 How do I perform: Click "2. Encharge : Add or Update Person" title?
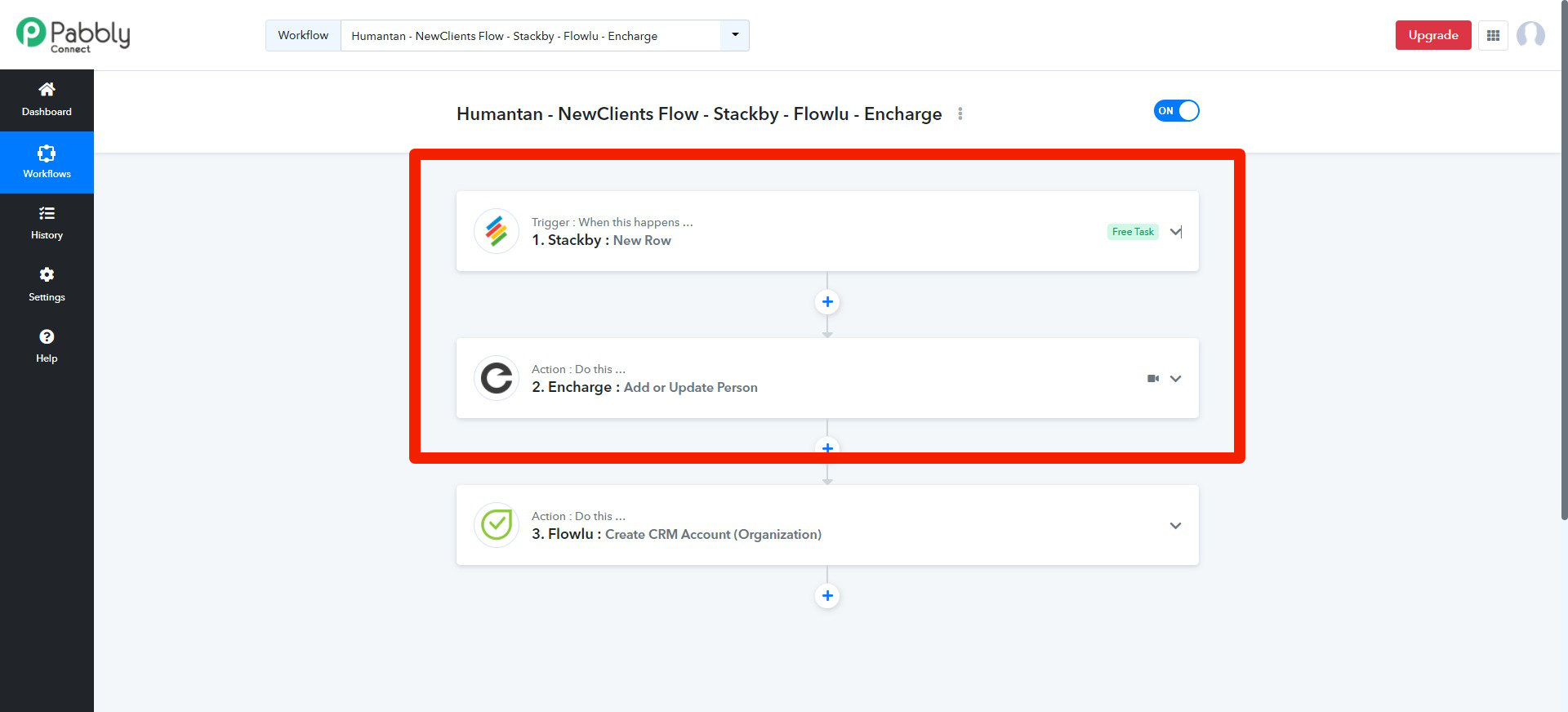coord(644,387)
